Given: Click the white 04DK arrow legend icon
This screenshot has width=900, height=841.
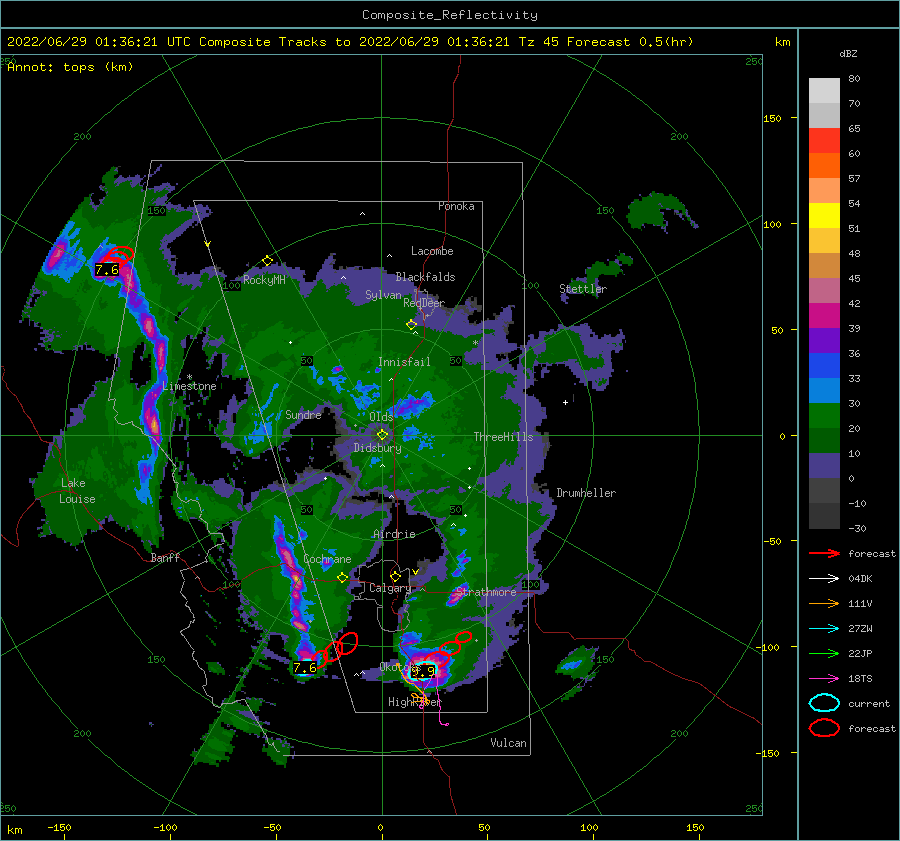Looking at the screenshot, I should 824,578.
